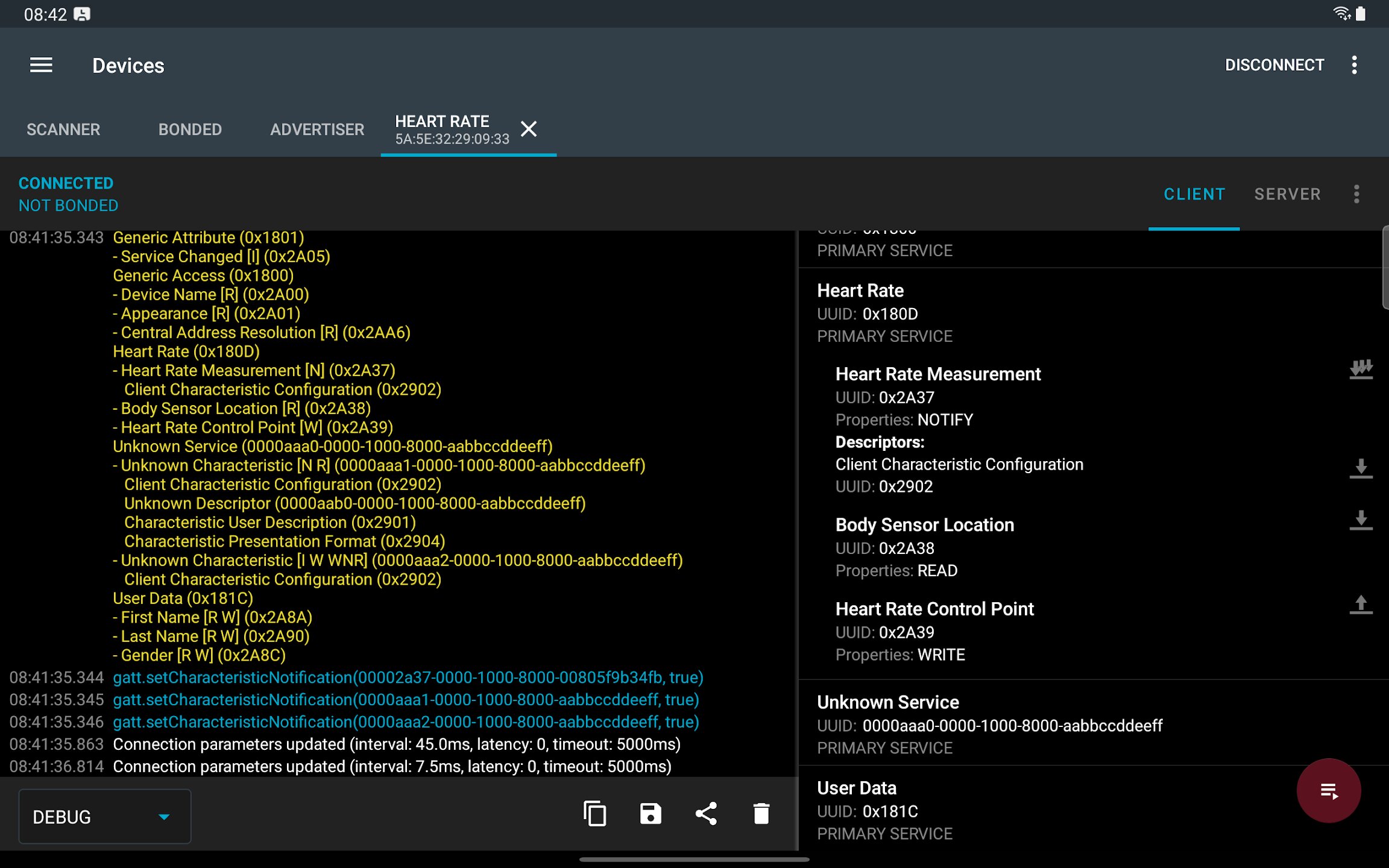This screenshot has width=1389, height=868.
Task: Open the top app bar overflow menu
Action: (1354, 65)
